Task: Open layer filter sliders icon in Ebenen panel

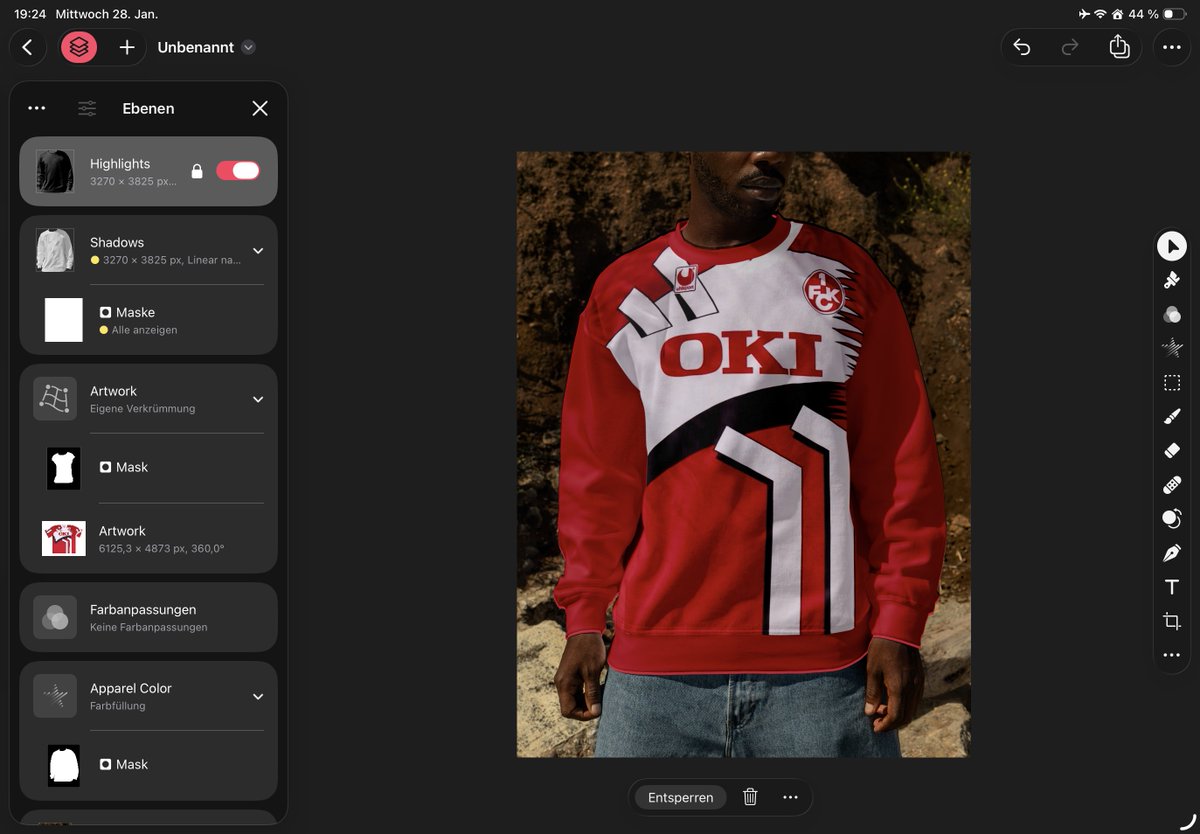Action: (x=88, y=108)
